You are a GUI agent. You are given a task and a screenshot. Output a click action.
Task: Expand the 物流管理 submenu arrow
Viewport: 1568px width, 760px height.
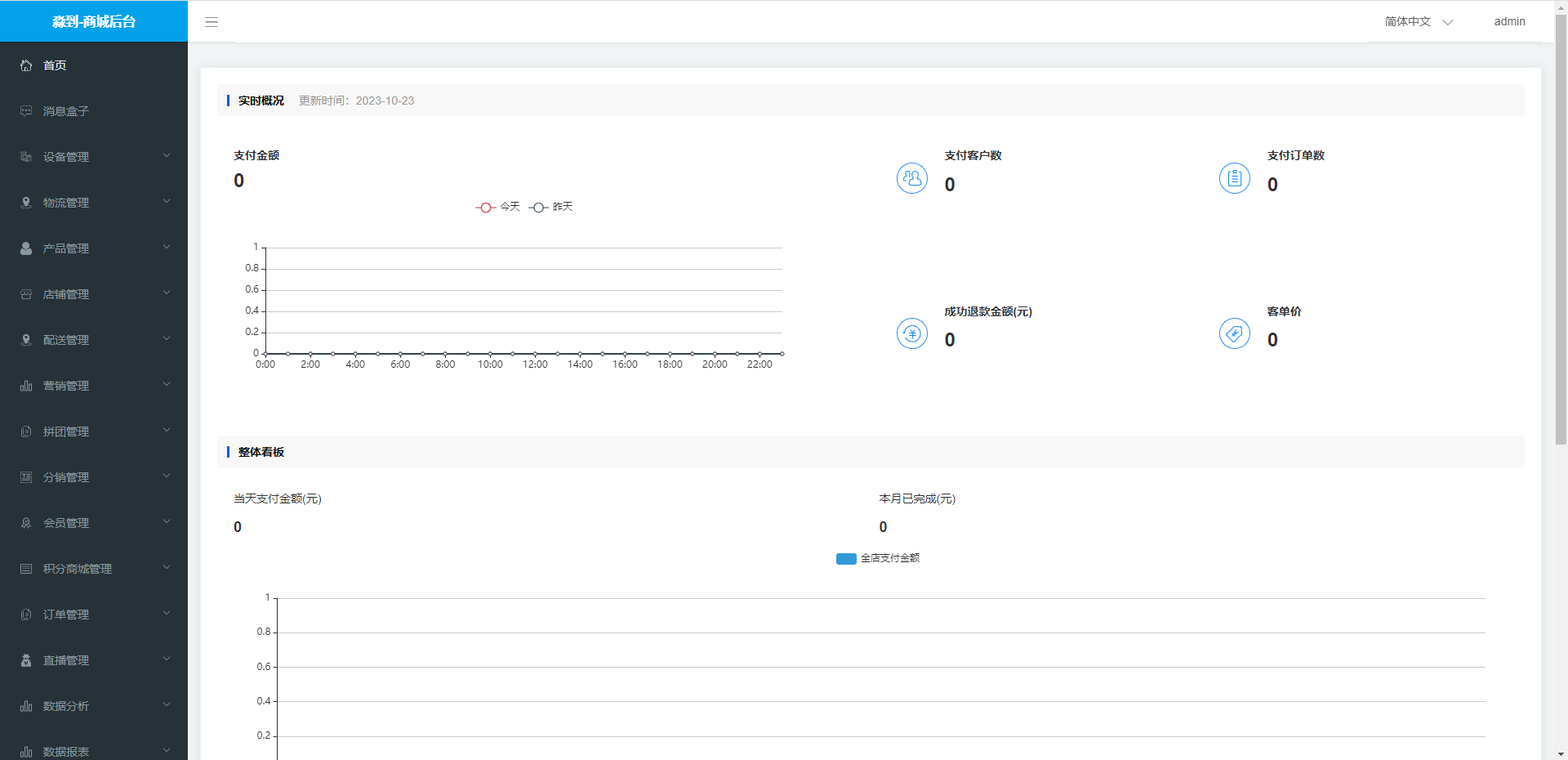click(167, 201)
